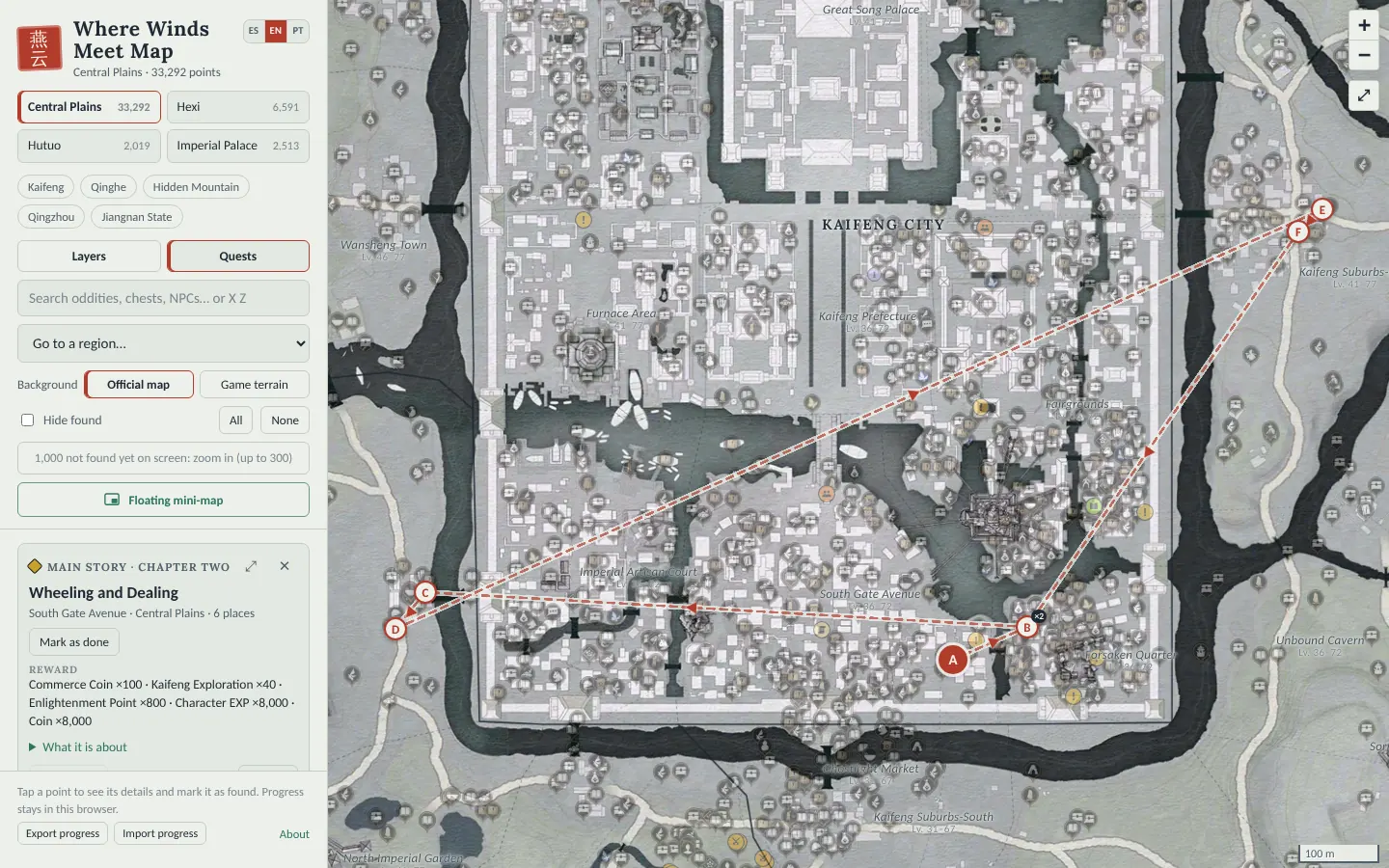1389x868 pixels.
Task: Open quest waypoint marker C
Action: (x=425, y=592)
